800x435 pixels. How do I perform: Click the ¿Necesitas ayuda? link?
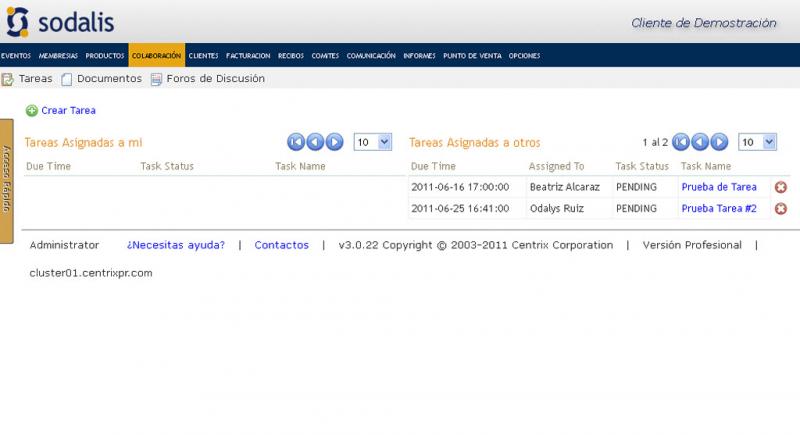pos(175,245)
